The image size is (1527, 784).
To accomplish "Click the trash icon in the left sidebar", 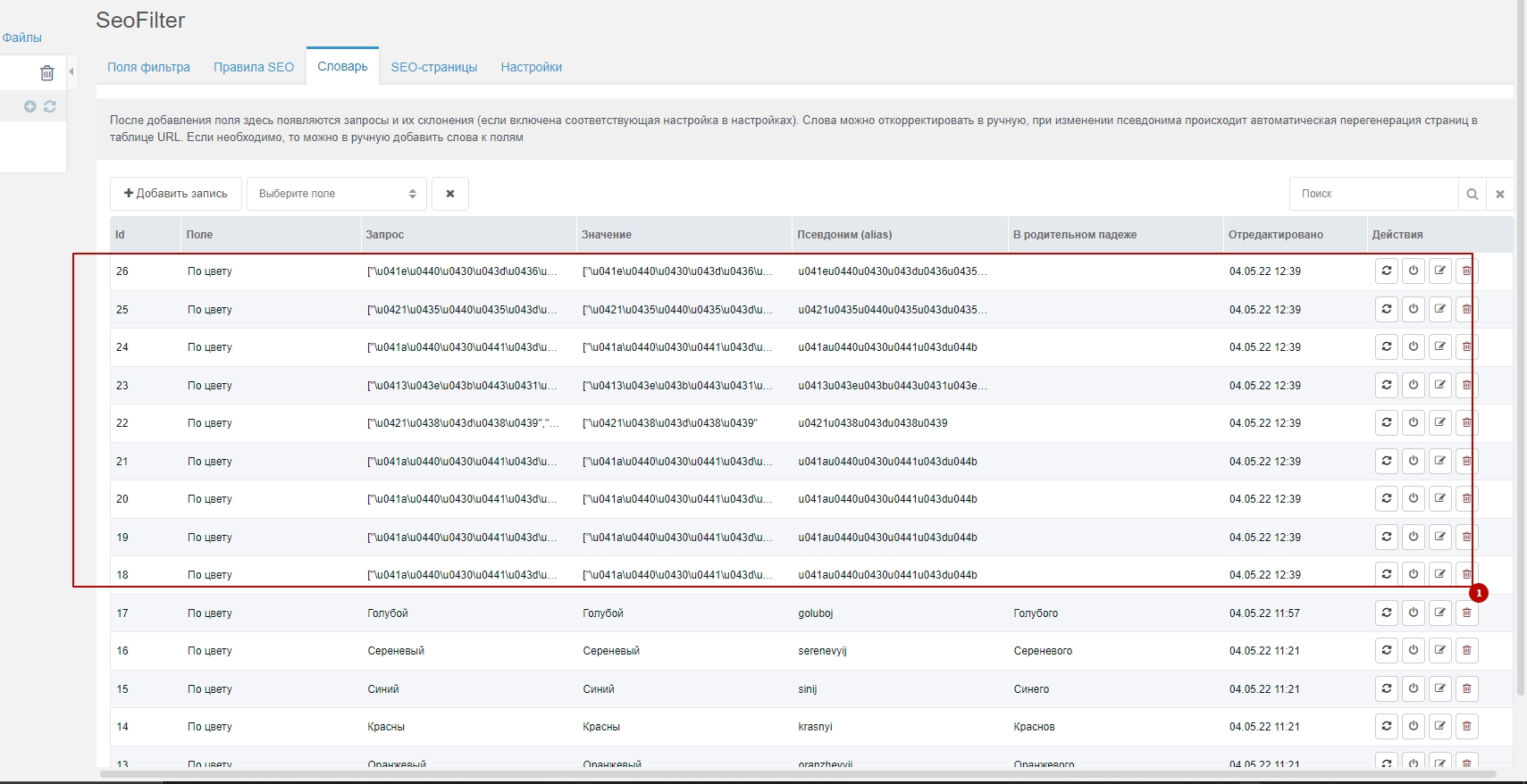I will [47, 73].
